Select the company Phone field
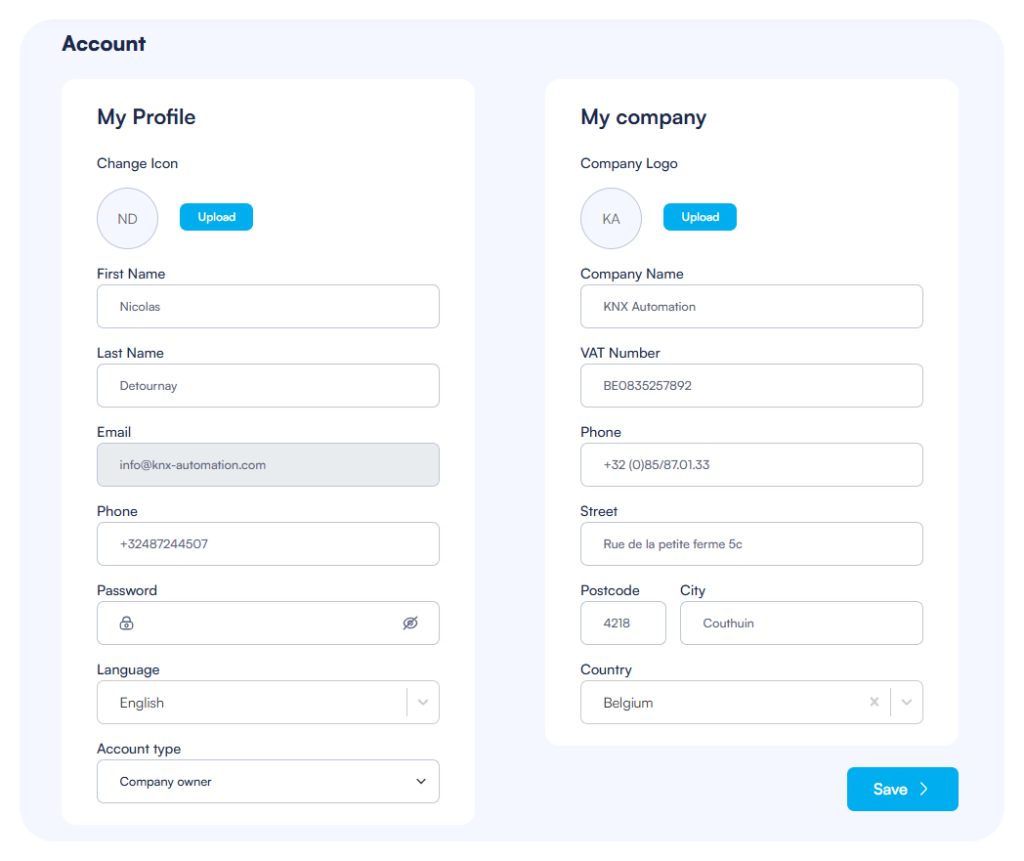The width and height of the screenshot is (1024, 861). pos(751,465)
